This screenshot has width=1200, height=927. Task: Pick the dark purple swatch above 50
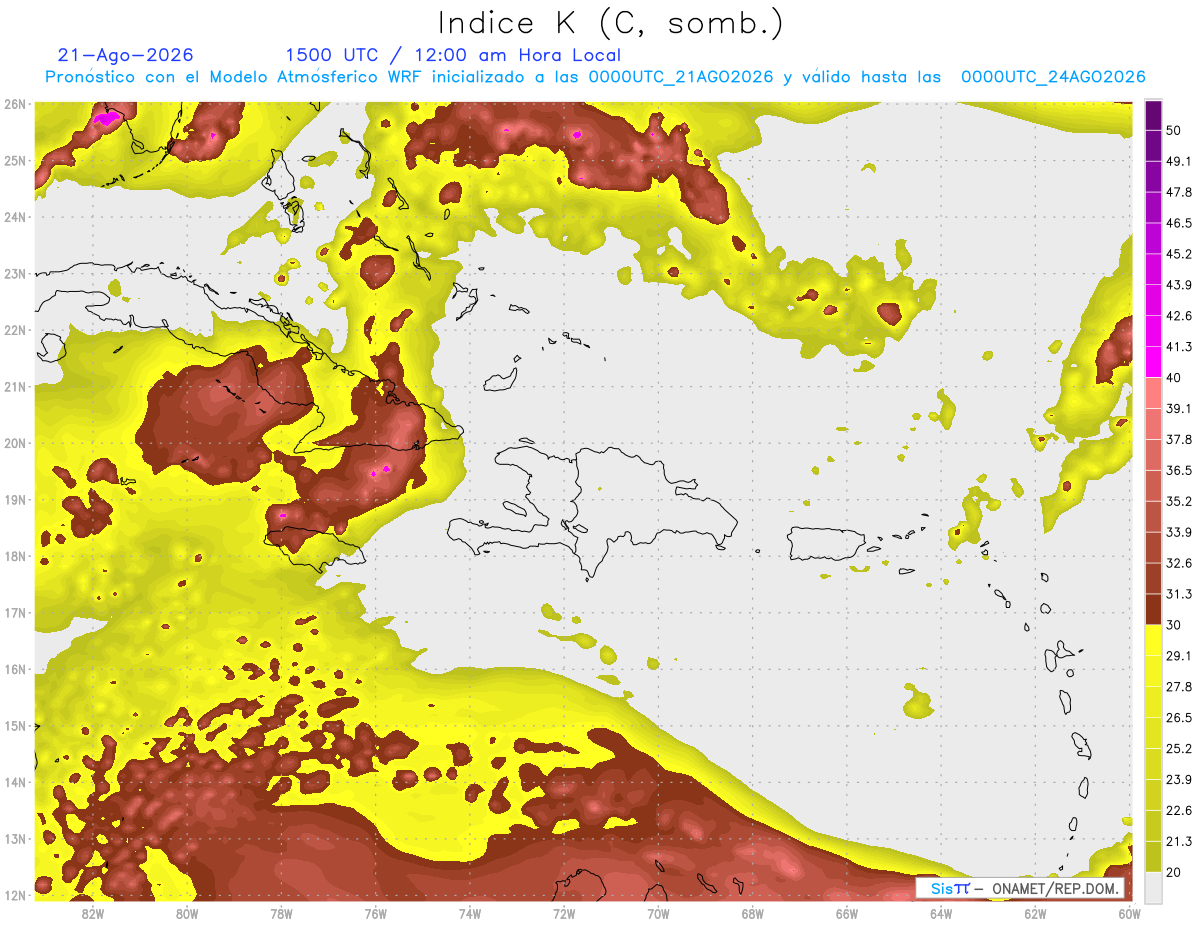pyautogui.click(x=1153, y=115)
